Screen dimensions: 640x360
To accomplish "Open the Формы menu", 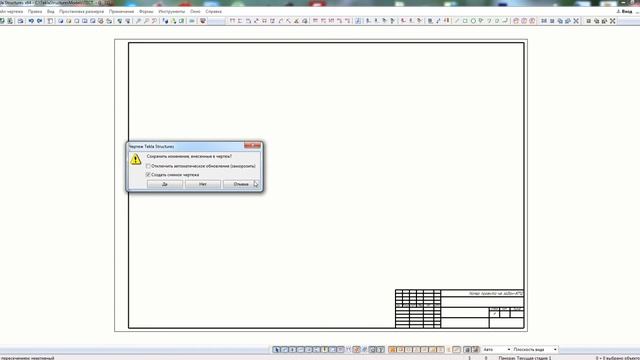I will coord(146,12).
